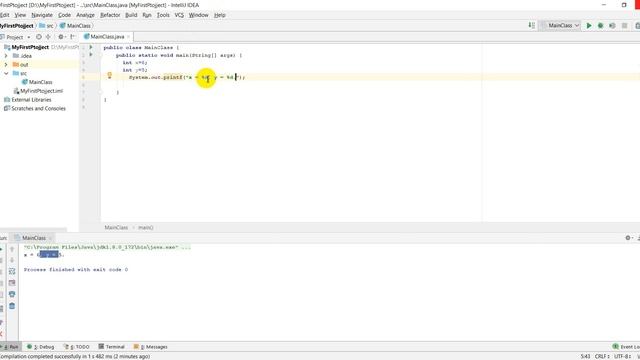640x360 pixels.
Task: Click the MainClass breadcrumb in navigation bar
Action: [76, 26]
